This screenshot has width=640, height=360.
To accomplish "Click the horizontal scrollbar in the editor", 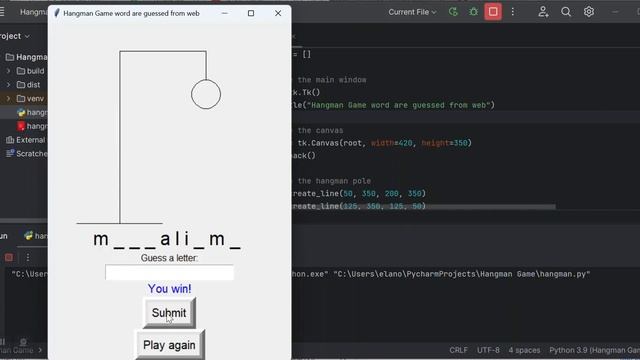I will pos(424,207).
